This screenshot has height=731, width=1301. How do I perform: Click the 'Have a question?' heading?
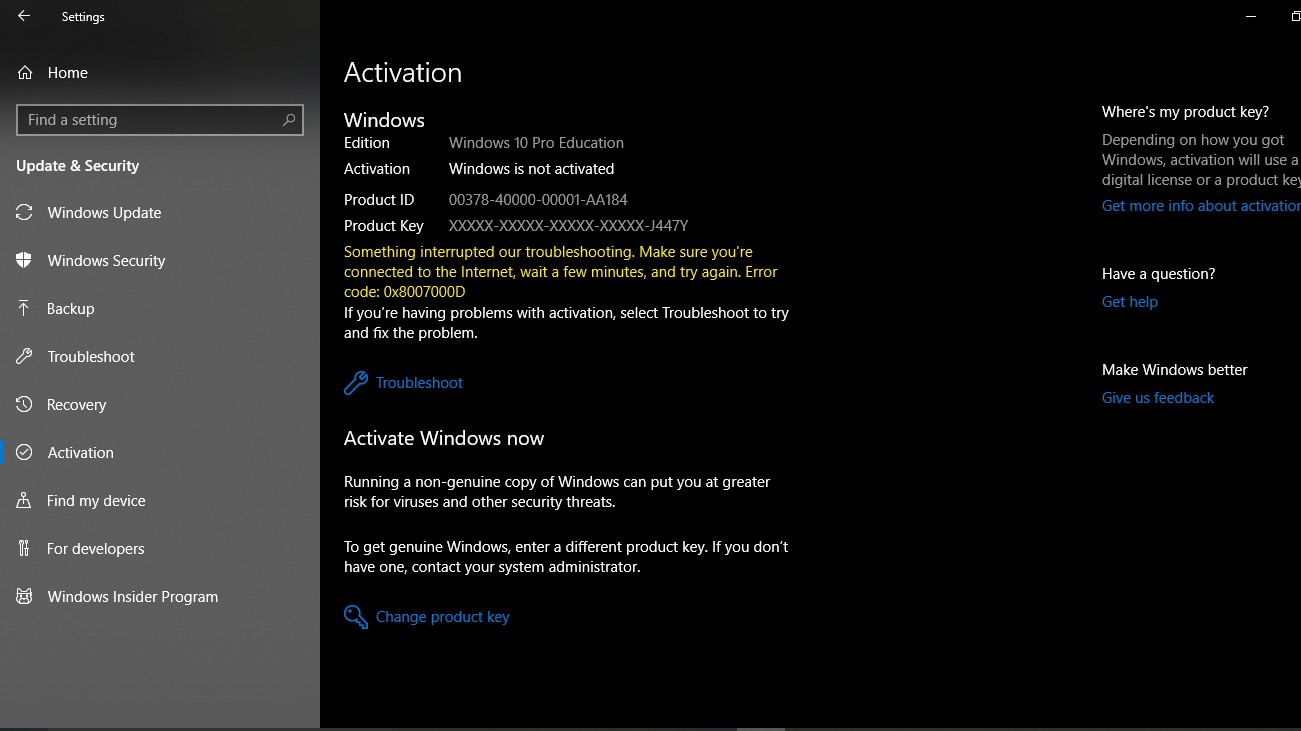pyautogui.click(x=1159, y=274)
